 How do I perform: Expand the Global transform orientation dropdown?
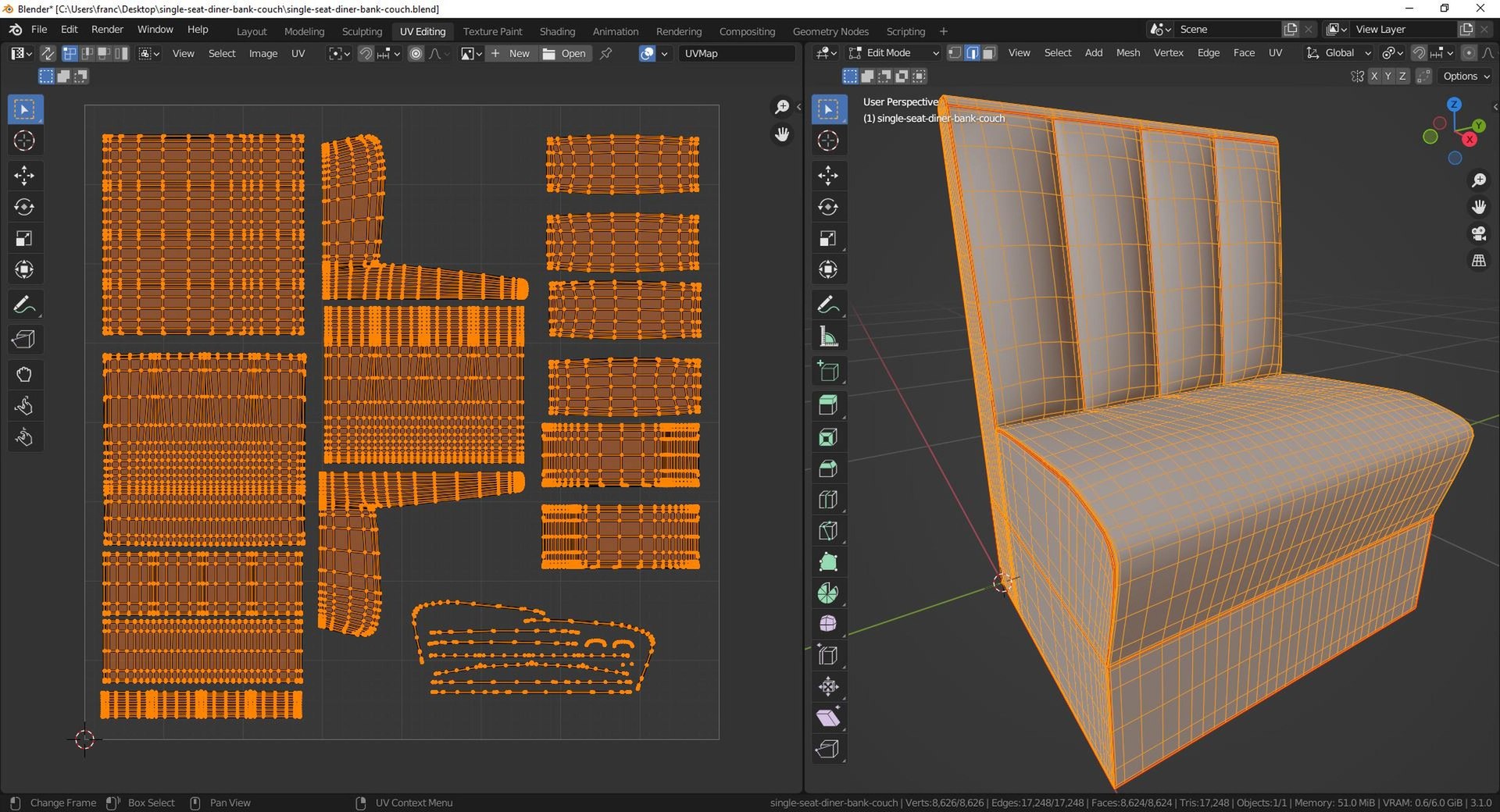click(1339, 53)
